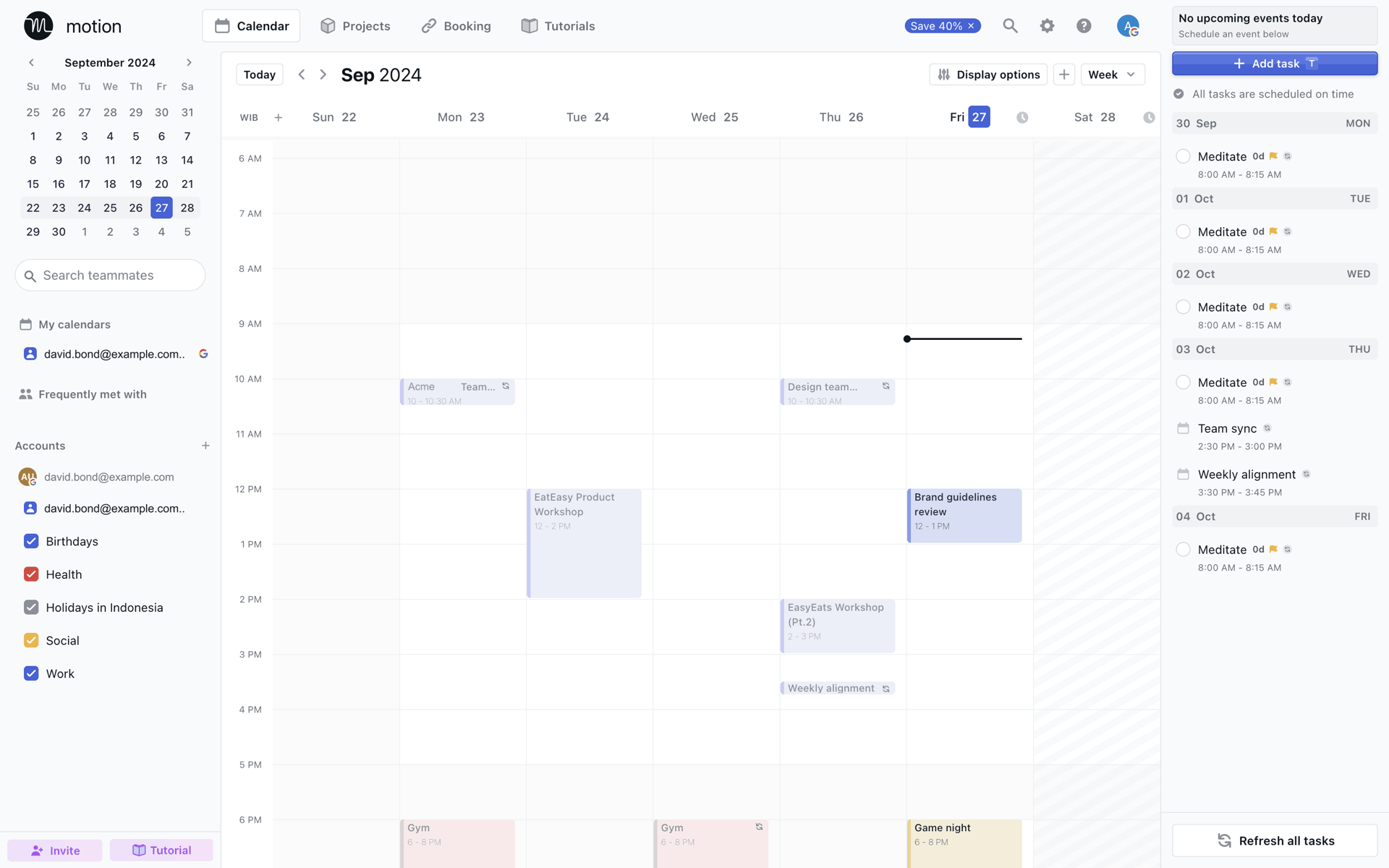The width and height of the screenshot is (1389, 868).
Task: Uncheck the Health calendar
Action: [31, 574]
